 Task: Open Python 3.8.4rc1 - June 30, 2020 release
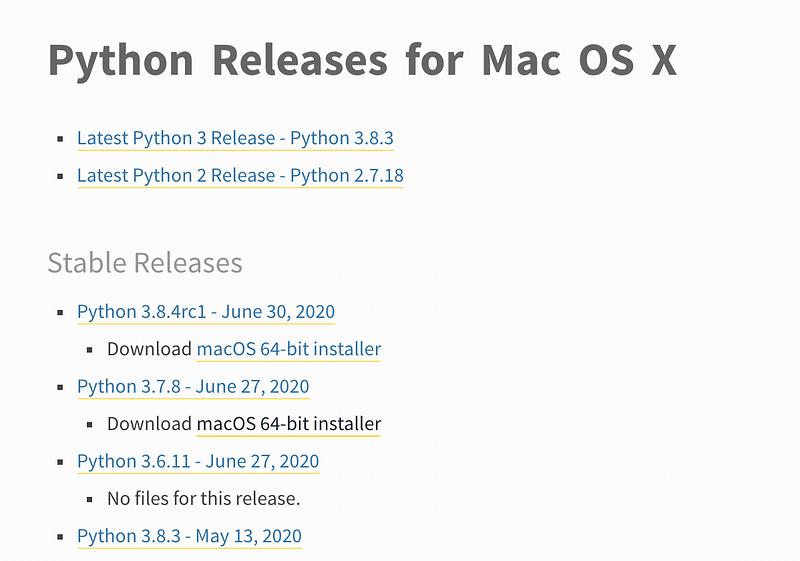(x=206, y=312)
